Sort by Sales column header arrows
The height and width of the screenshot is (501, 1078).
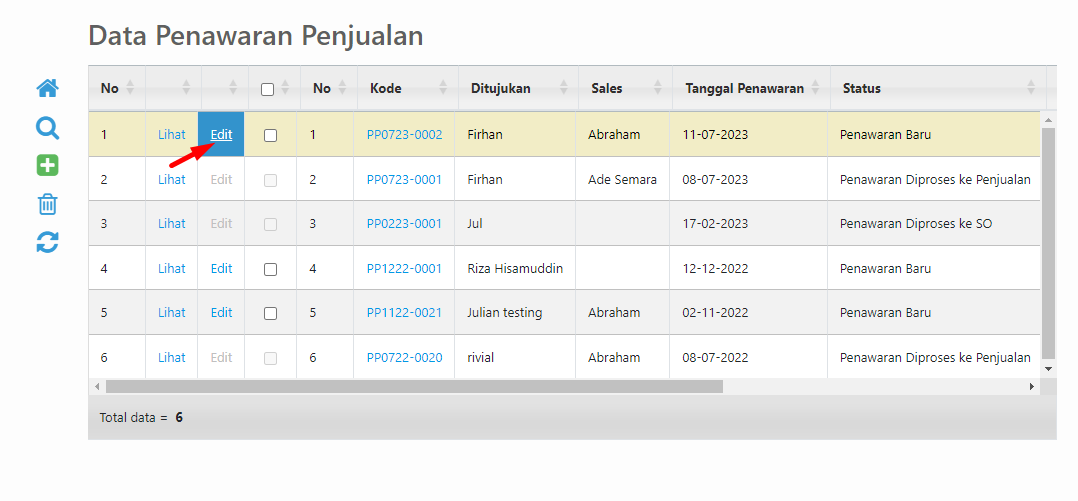658,88
